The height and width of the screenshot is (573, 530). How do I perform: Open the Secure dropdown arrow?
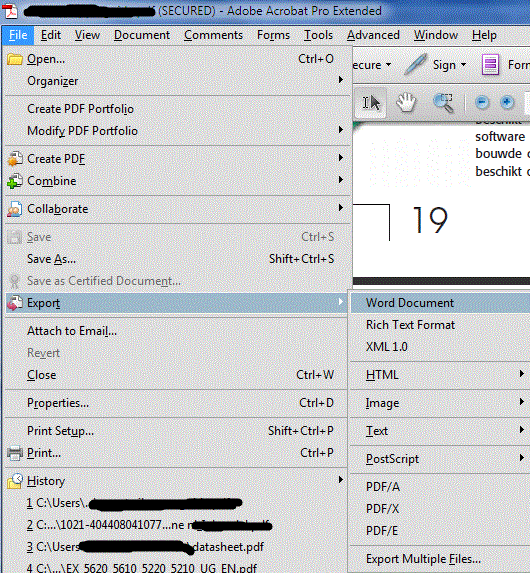[388, 65]
